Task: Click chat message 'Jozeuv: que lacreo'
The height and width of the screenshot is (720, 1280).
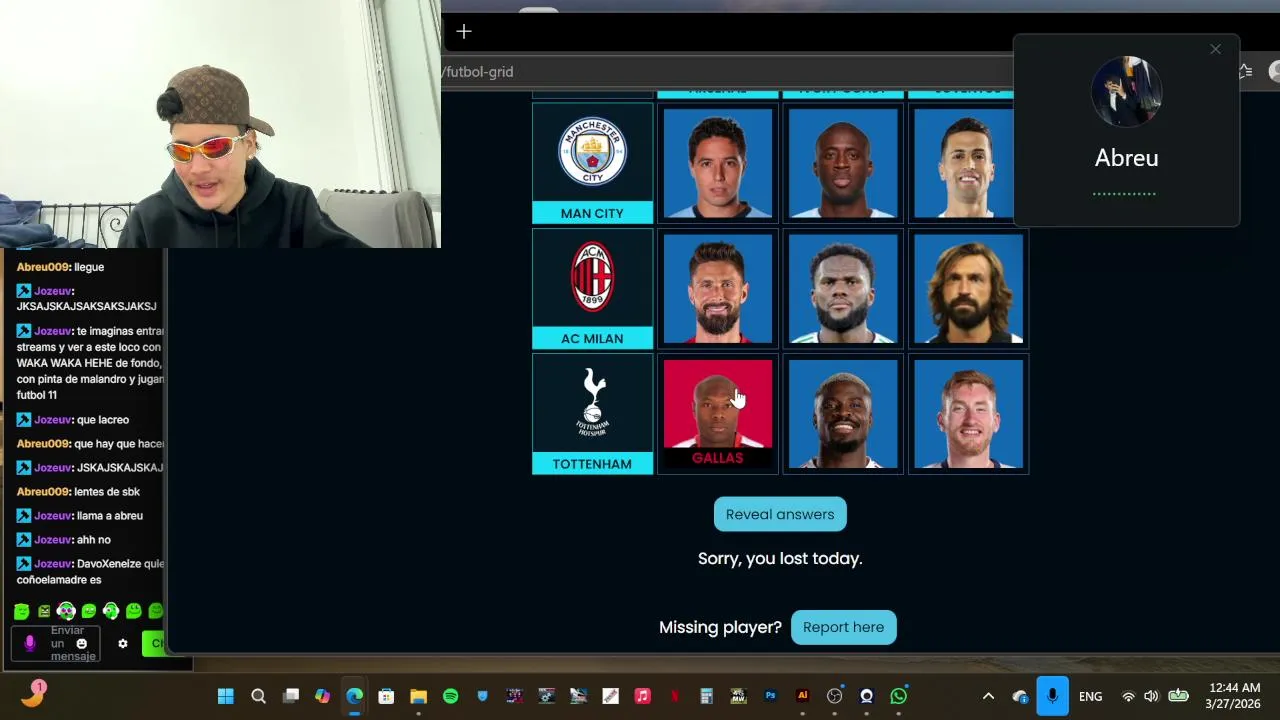Action: click(x=73, y=419)
